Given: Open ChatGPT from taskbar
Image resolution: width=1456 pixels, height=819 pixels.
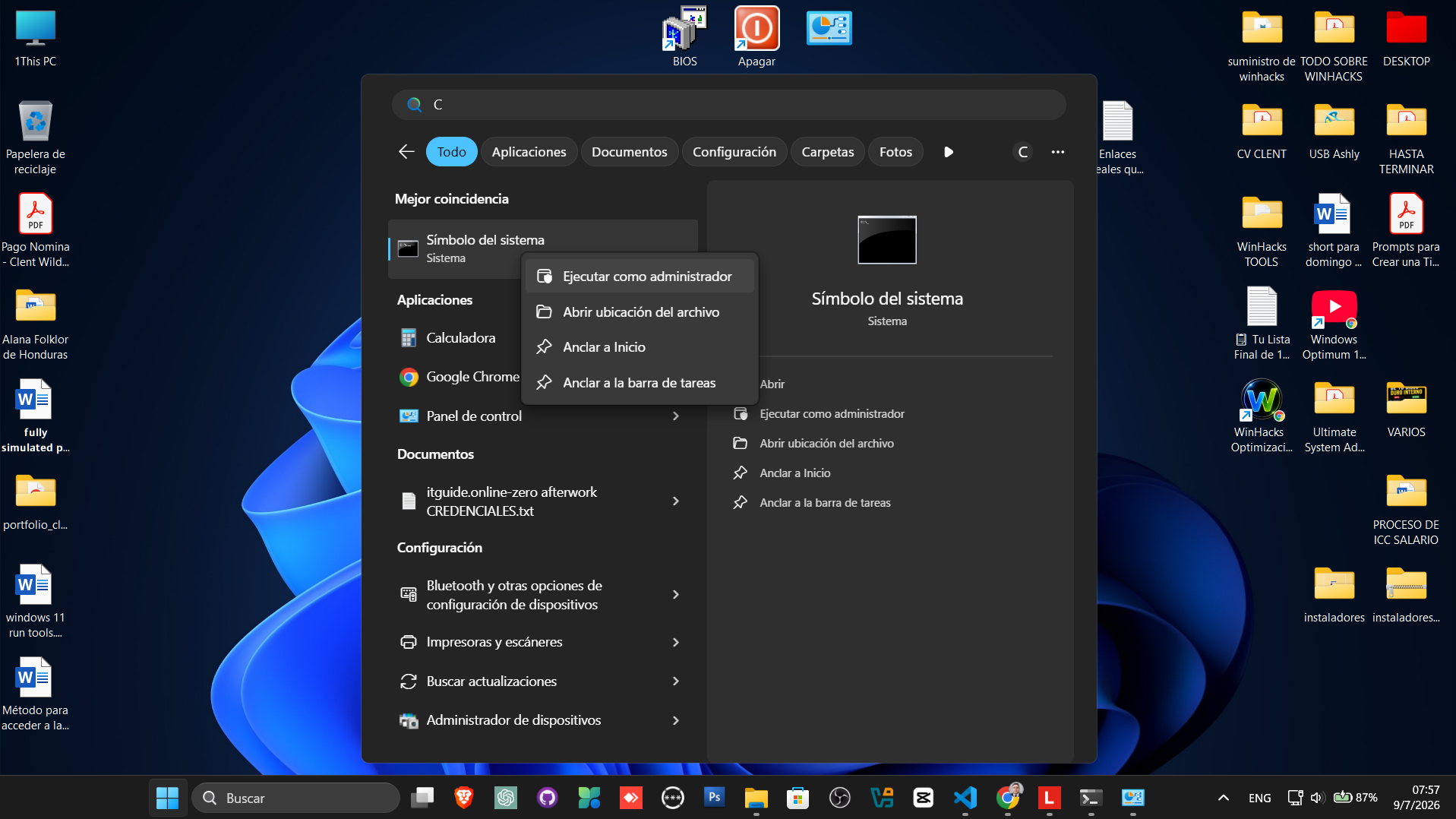Looking at the screenshot, I should 505,798.
